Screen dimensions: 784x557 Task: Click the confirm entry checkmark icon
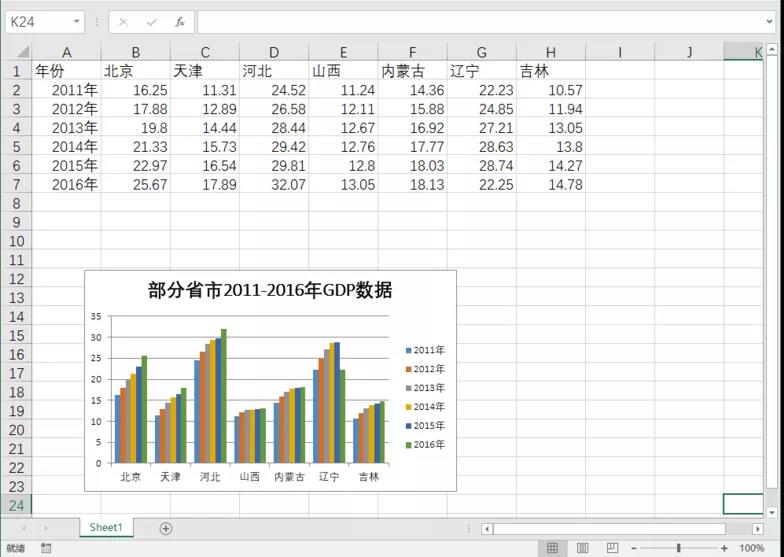tap(152, 22)
